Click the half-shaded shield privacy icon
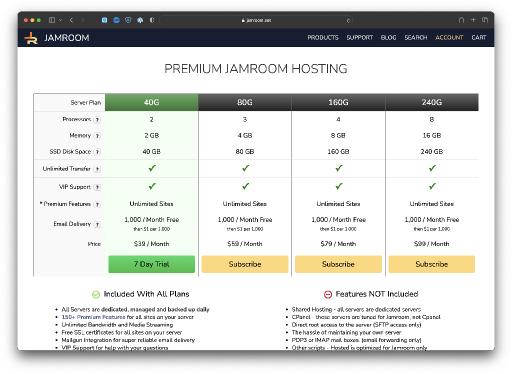 coord(152,20)
